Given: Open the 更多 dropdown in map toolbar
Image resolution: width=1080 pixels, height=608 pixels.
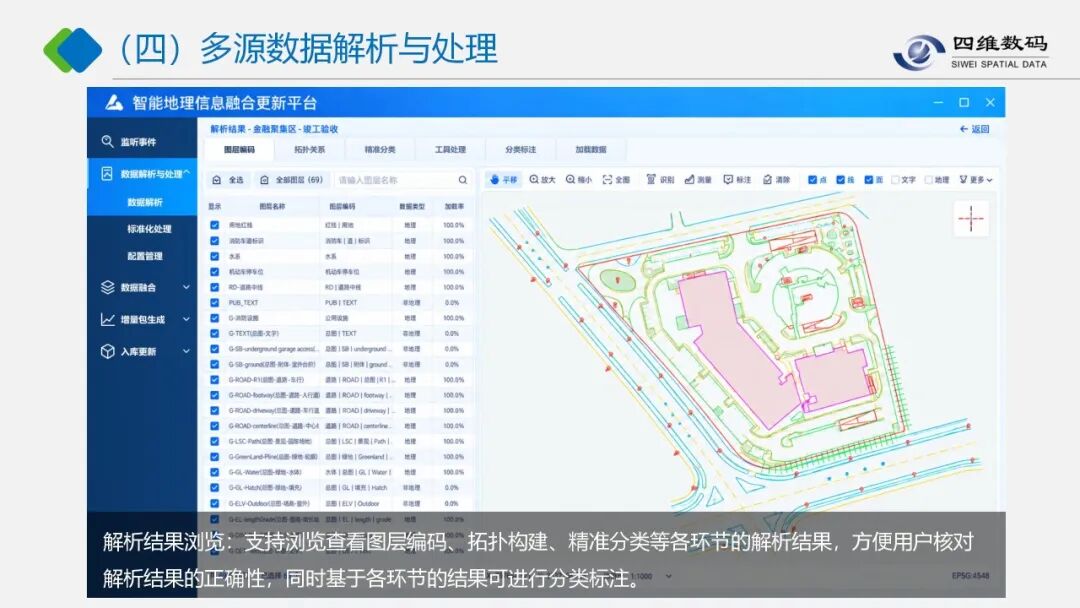Looking at the screenshot, I should [976, 180].
